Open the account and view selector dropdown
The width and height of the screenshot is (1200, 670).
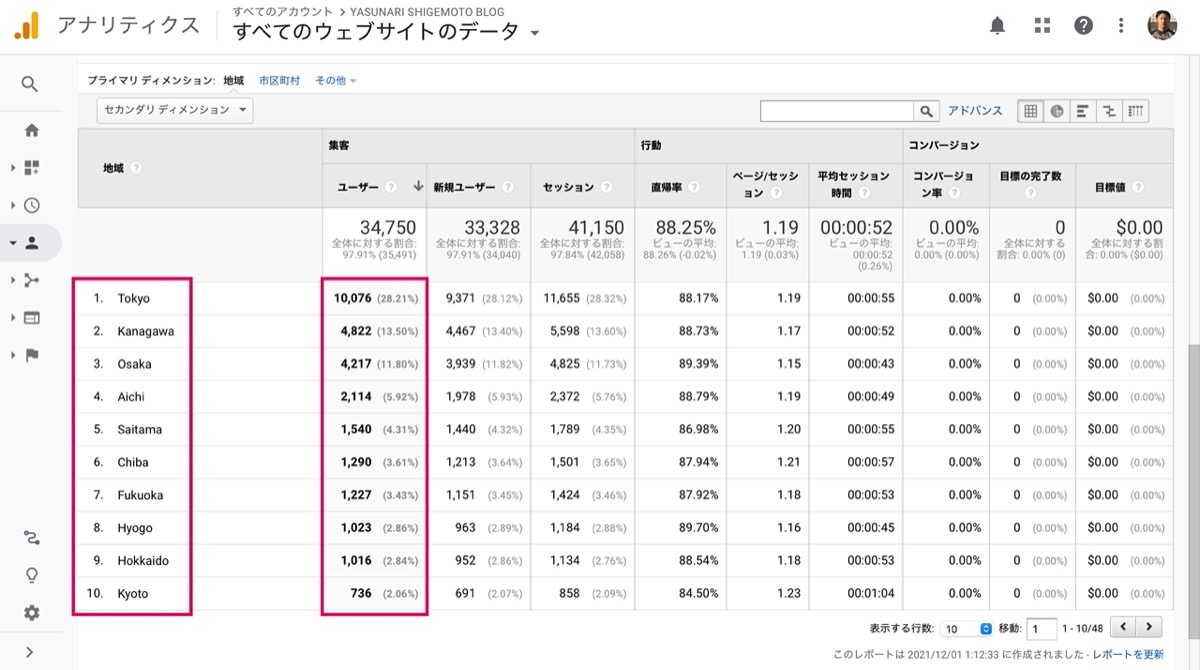(x=386, y=31)
